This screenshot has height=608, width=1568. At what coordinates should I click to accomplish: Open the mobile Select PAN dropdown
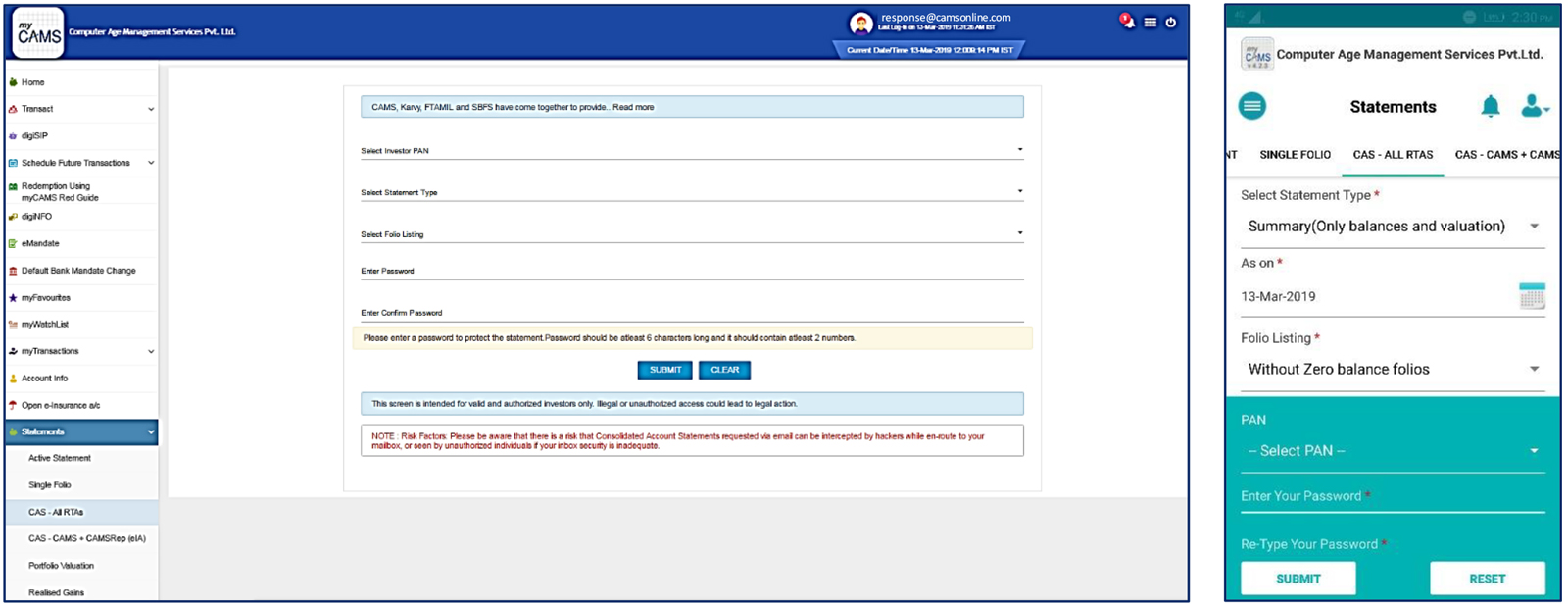tap(1392, 451)
